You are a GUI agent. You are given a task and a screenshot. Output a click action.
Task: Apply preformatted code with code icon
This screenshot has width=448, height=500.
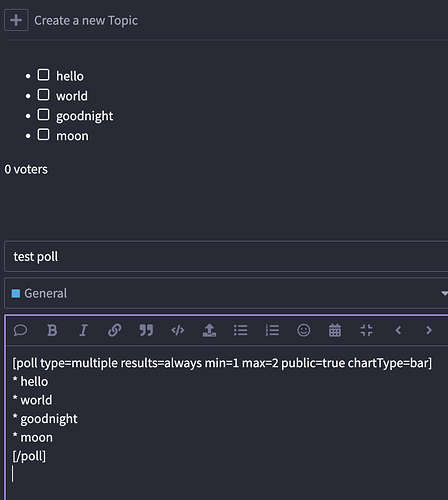point(178,330)
